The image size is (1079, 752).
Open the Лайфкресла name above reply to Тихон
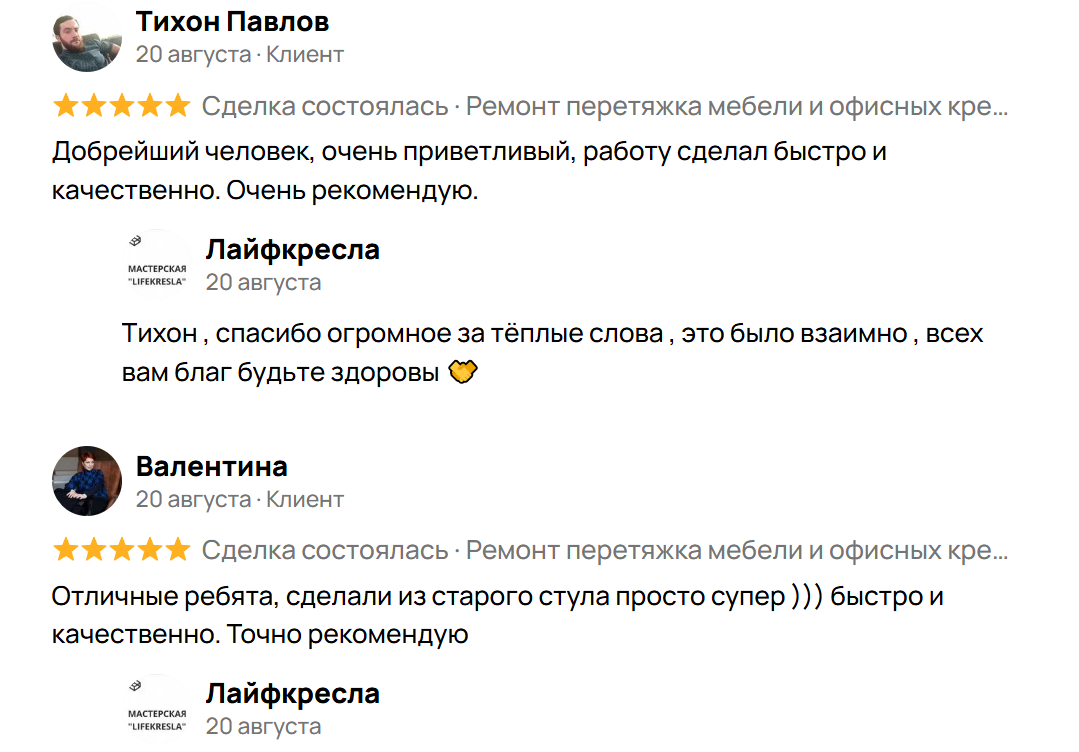click(x=292, y=249)
